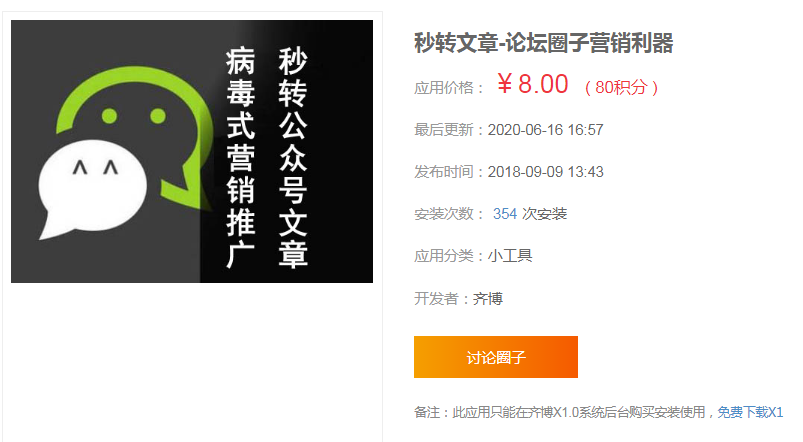Click the 讨论圈子 orange button
The image size is (803, 442).
pyautogui.click(x=496, y=357)
